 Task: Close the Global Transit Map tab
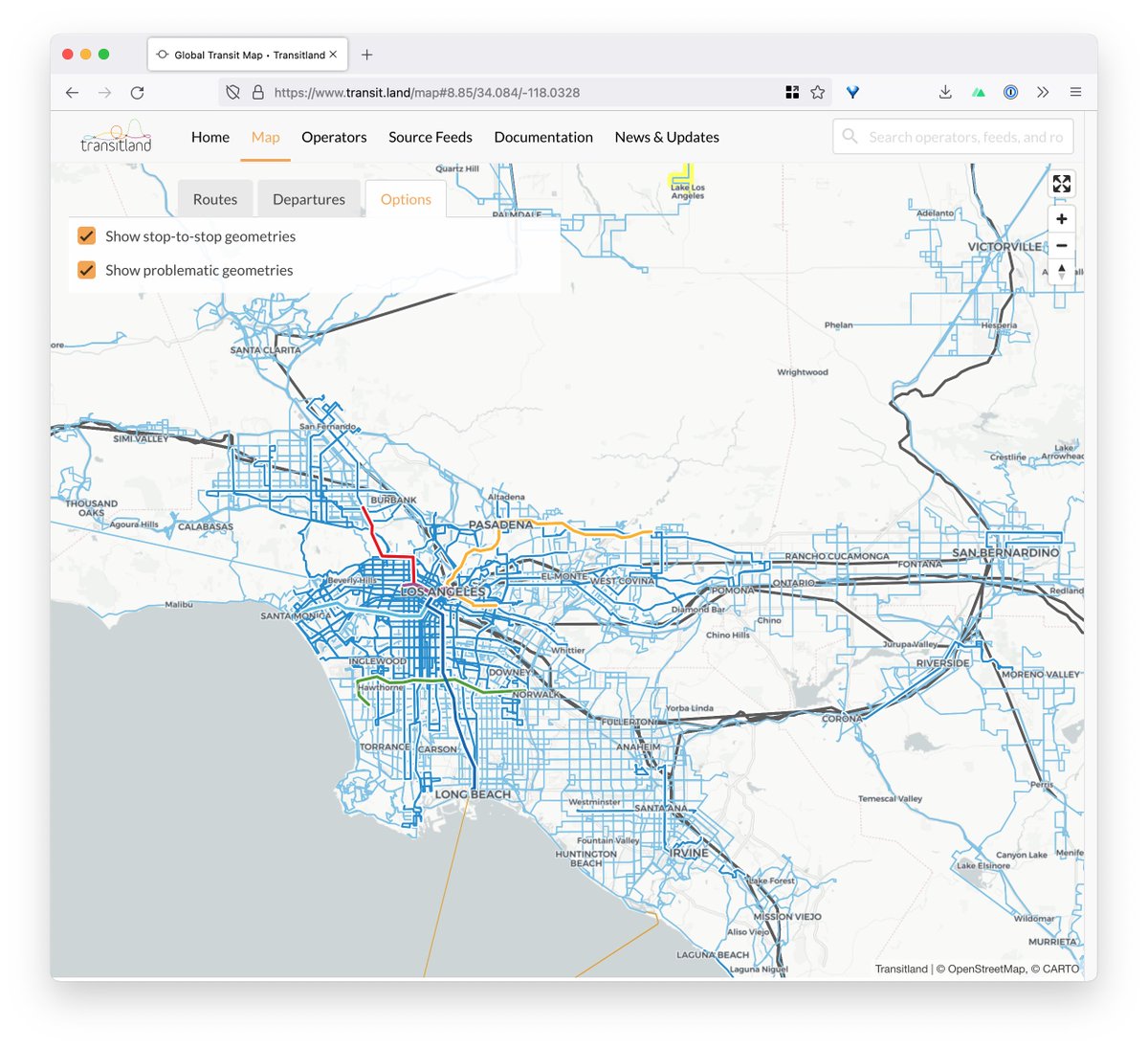pyautogui.click(x=333, y=55)
